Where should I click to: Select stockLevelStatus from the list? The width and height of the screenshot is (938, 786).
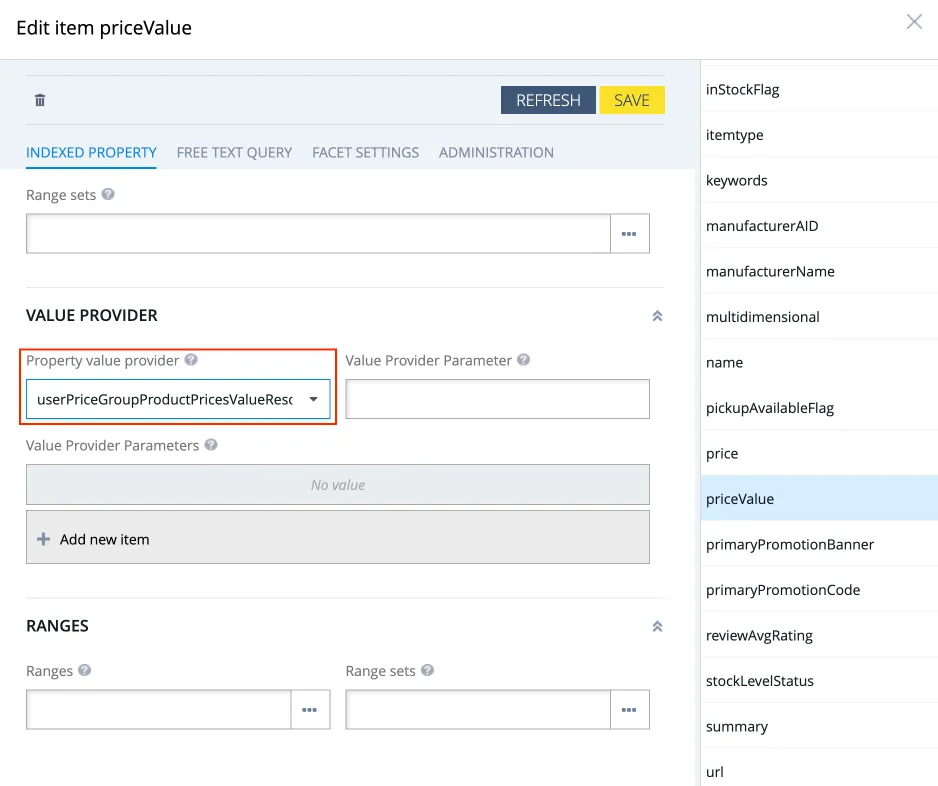(x=760, y=681)
